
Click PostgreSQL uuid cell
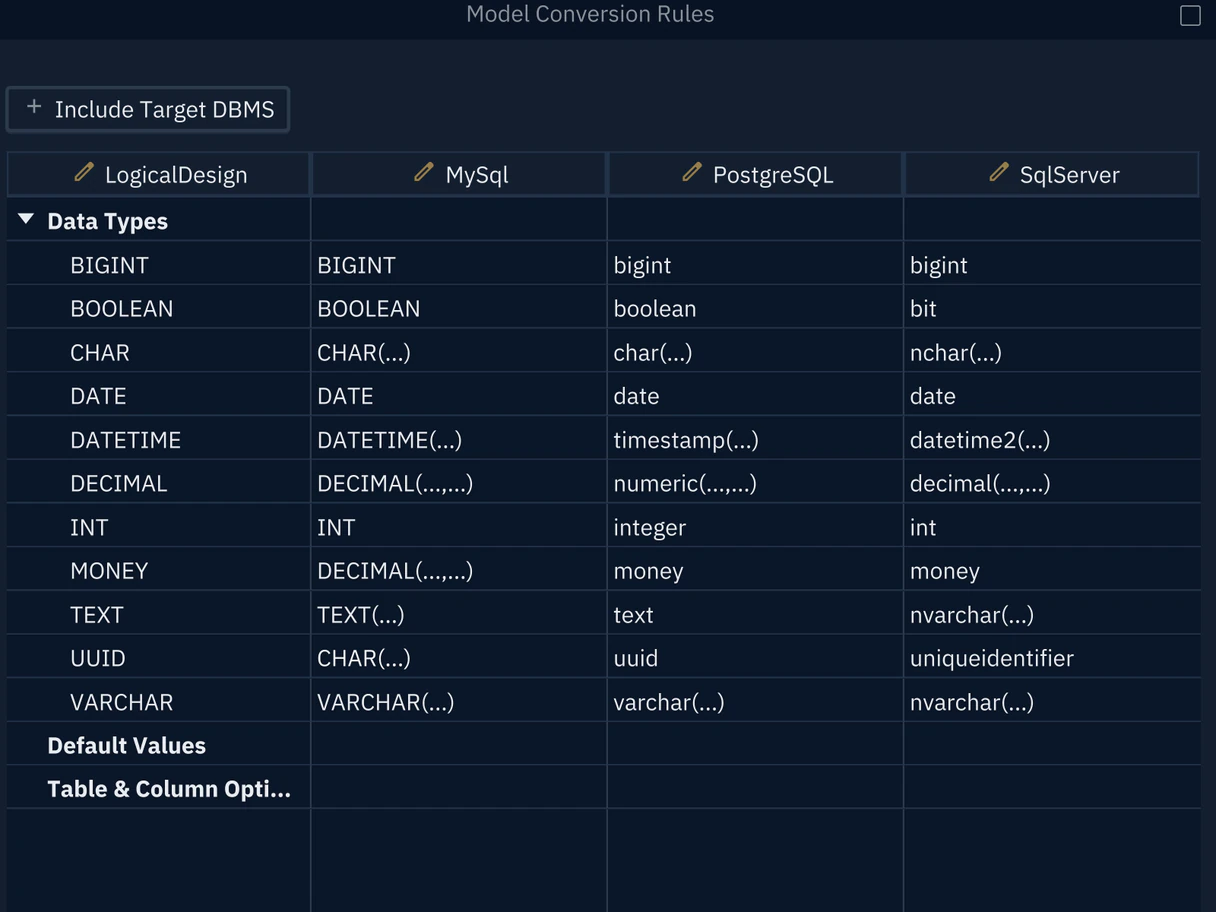755,658
